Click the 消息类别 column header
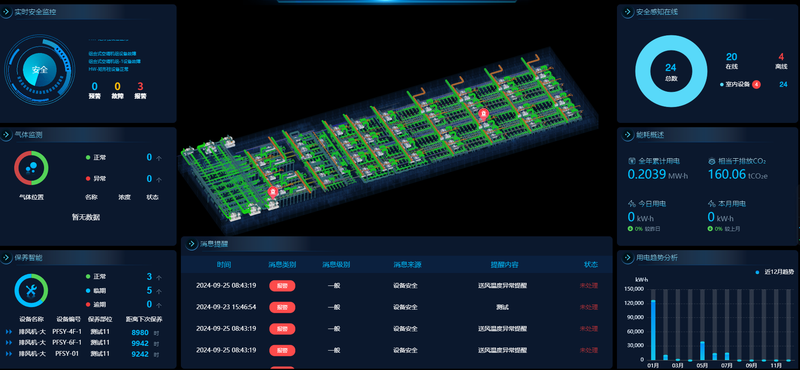 point(282,265)
